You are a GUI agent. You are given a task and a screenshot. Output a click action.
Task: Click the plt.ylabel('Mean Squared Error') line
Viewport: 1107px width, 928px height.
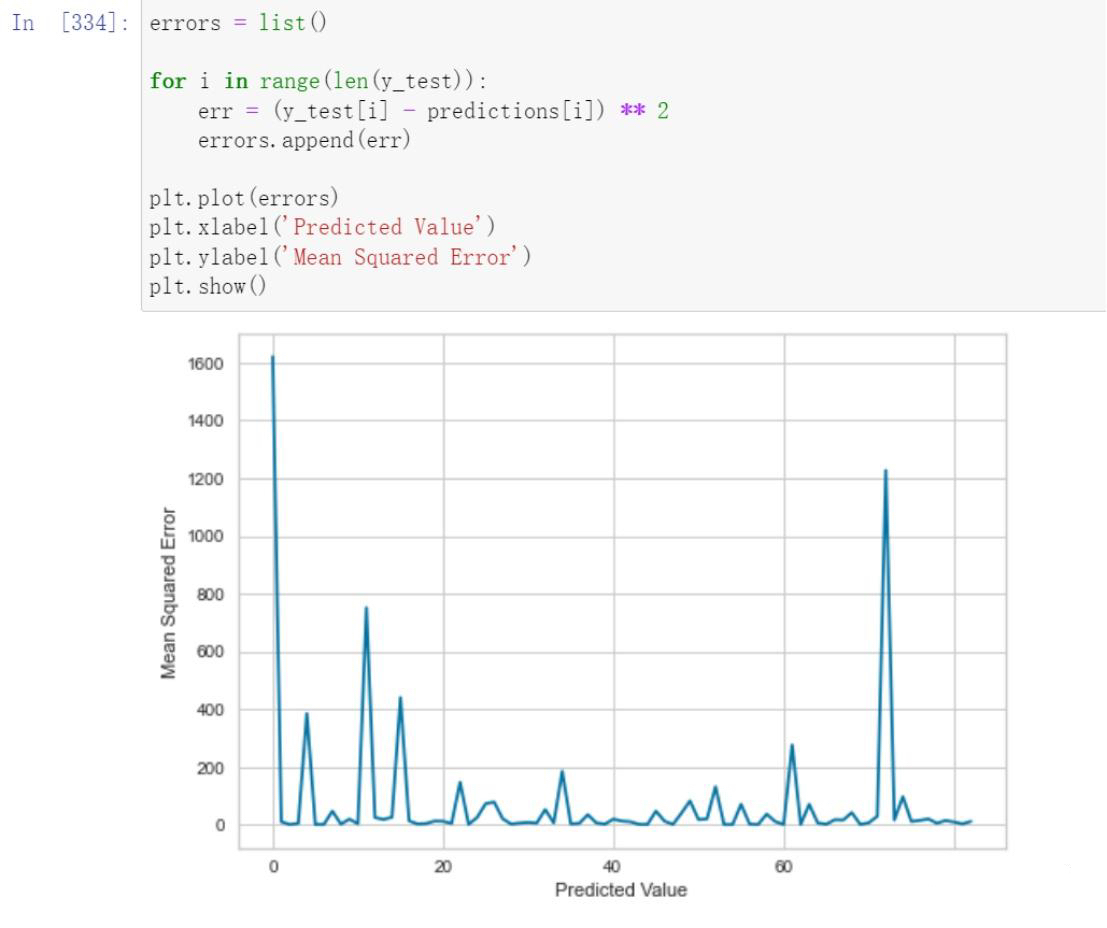coord(340,256)
